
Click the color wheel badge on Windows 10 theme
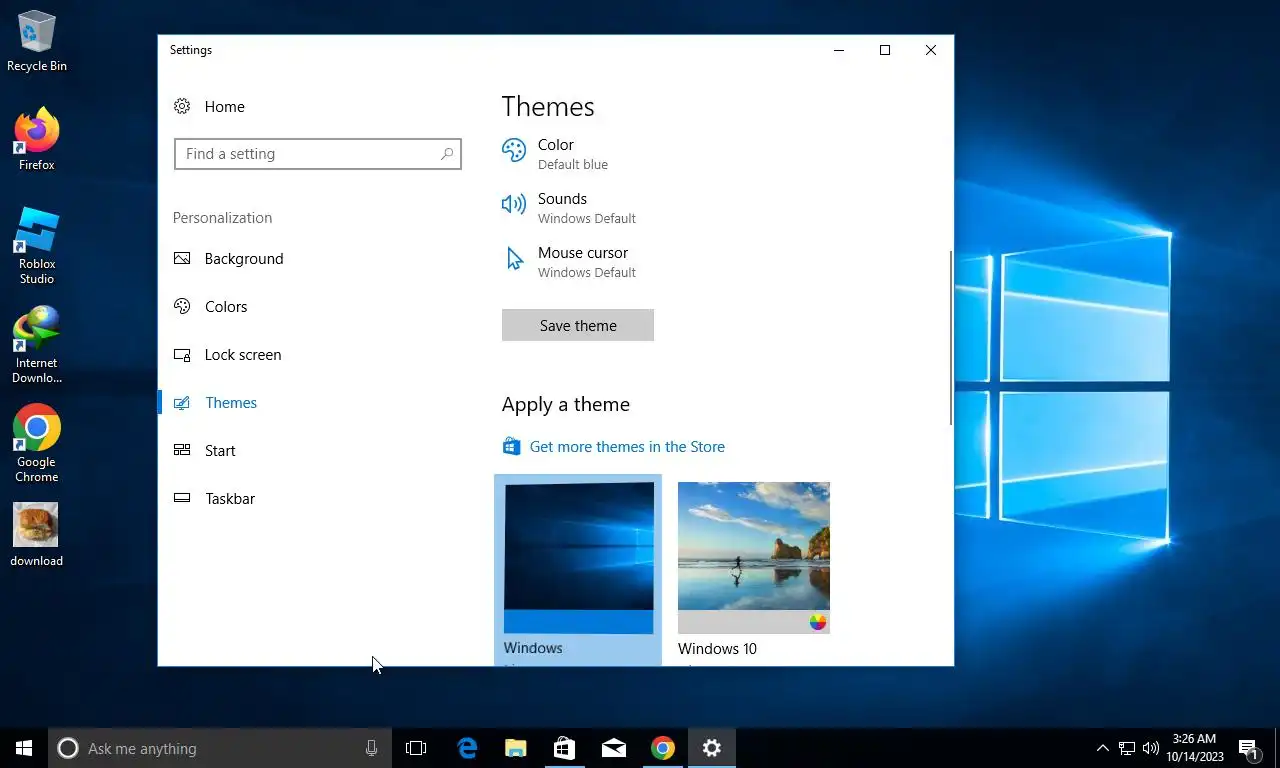[x=818, y=622]
